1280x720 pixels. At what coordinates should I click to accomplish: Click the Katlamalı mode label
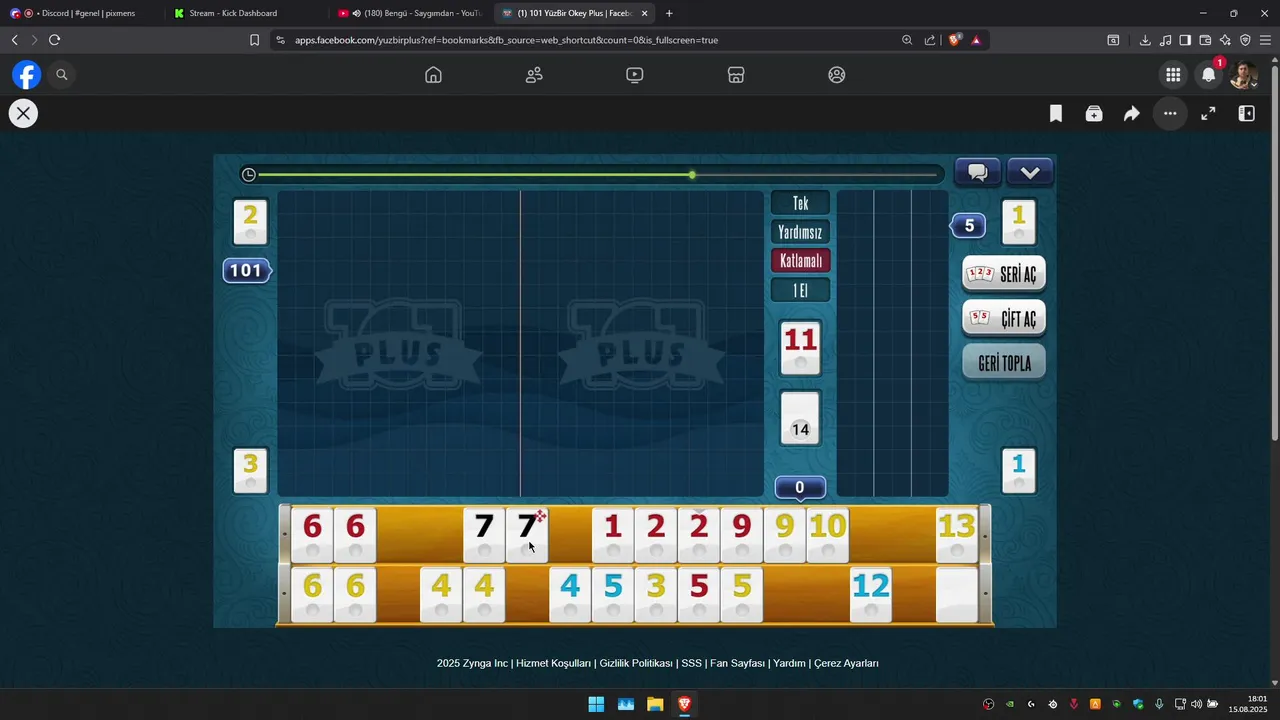pyautogui.click(x=800, y=261)
